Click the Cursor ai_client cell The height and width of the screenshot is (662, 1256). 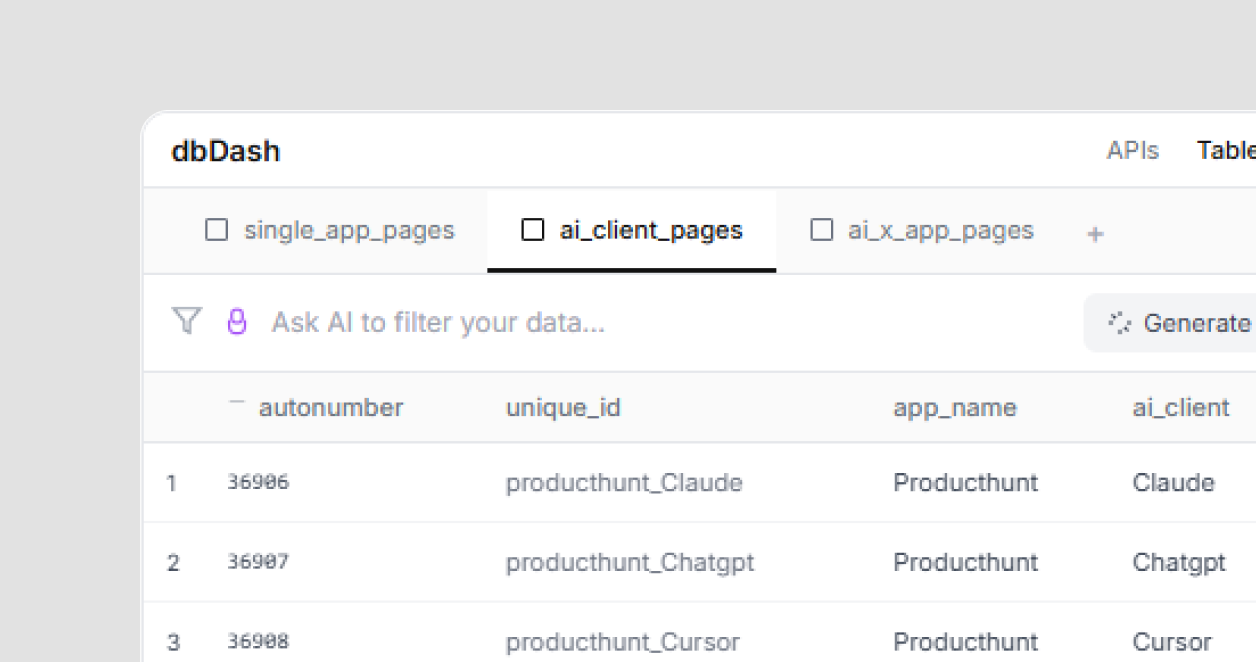point(1172,642)
